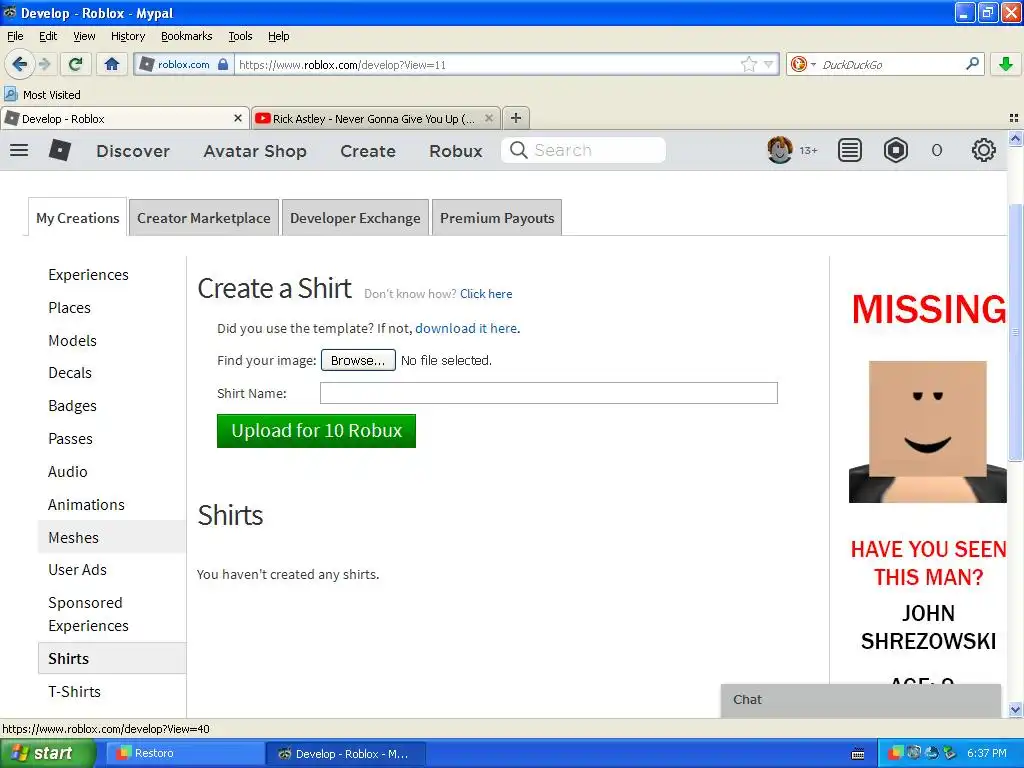Click the tab groups grid icon
The image size is (1024, 768).
pyautogui.click(x=1014, y=118)
